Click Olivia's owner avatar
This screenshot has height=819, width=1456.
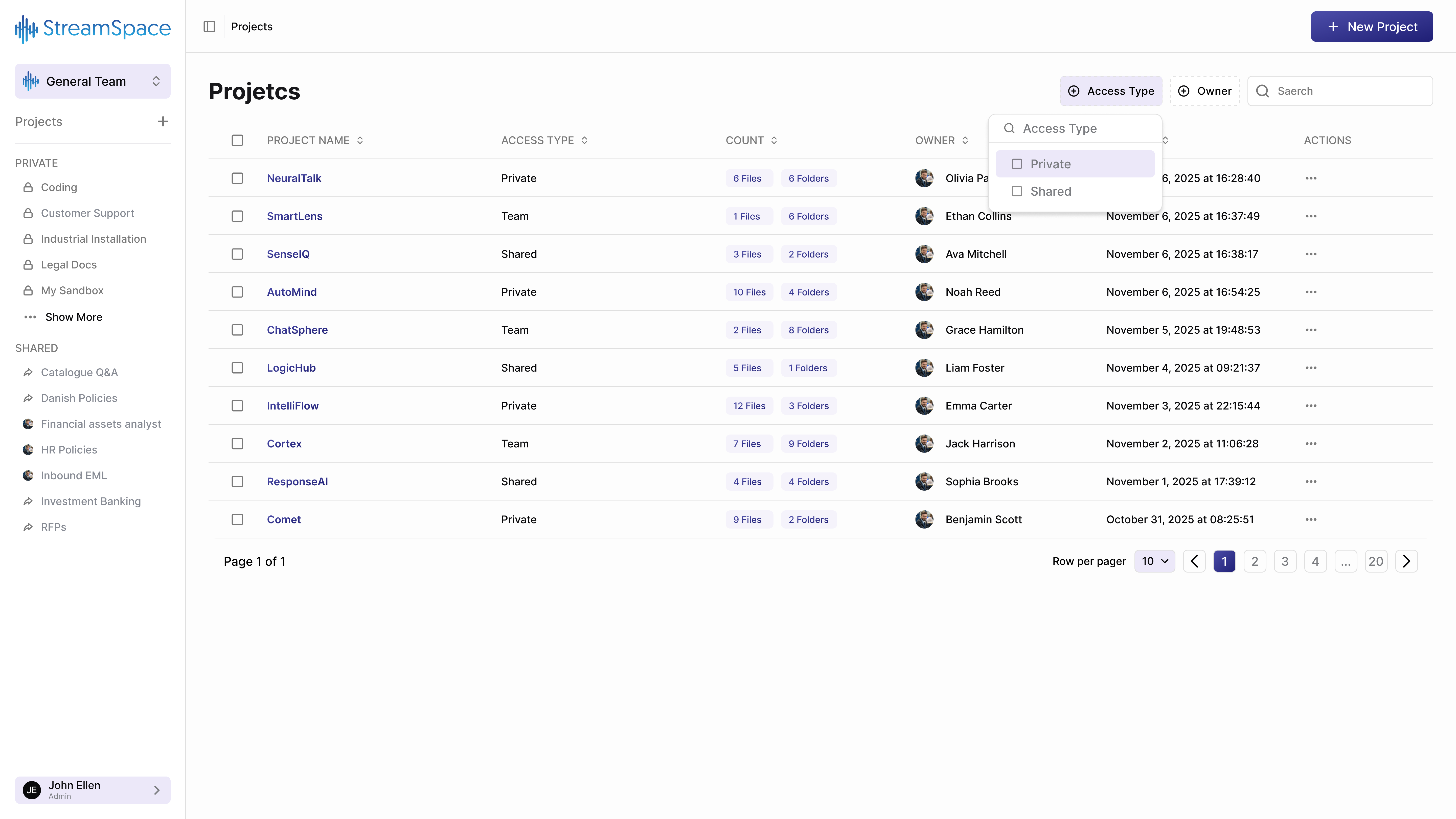click(x=924, y=178)
